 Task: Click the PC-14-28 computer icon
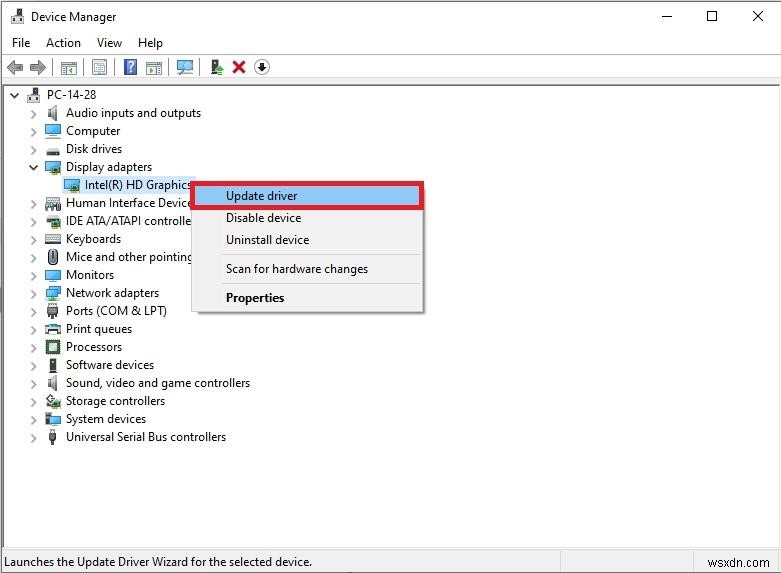(x=33, y=95)
